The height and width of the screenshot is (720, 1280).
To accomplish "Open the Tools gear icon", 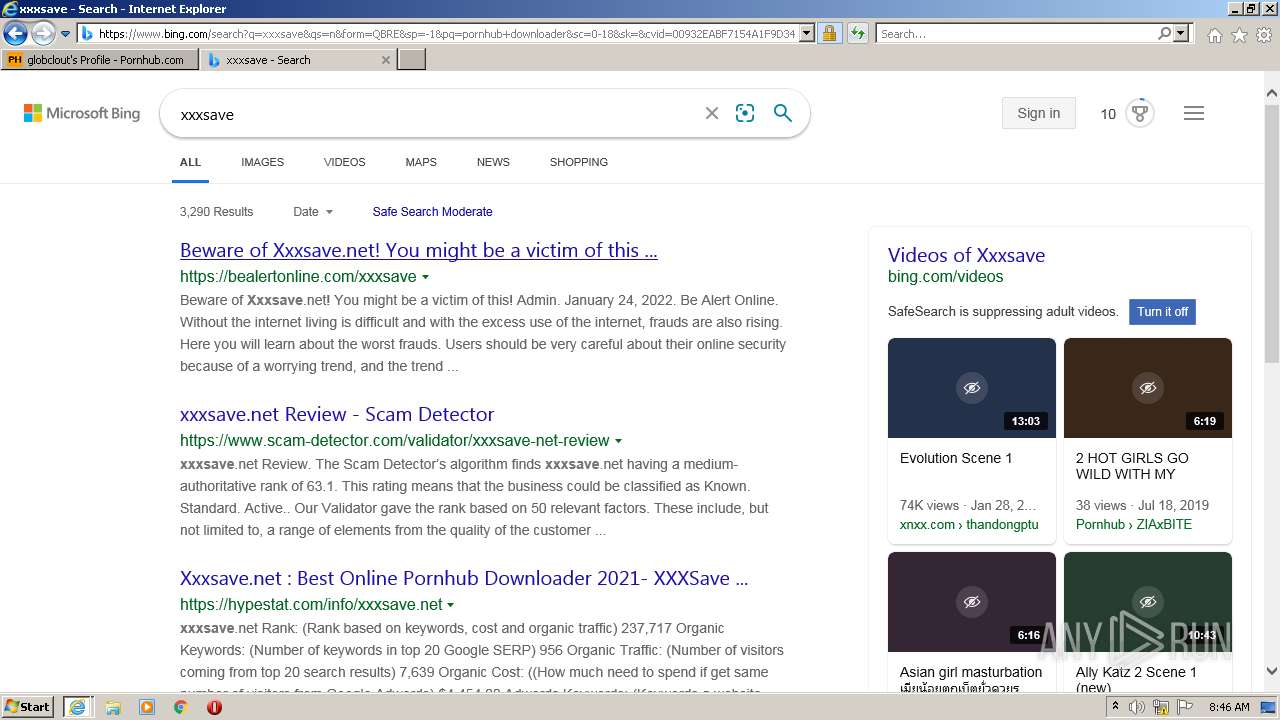I will point(1264,35).
